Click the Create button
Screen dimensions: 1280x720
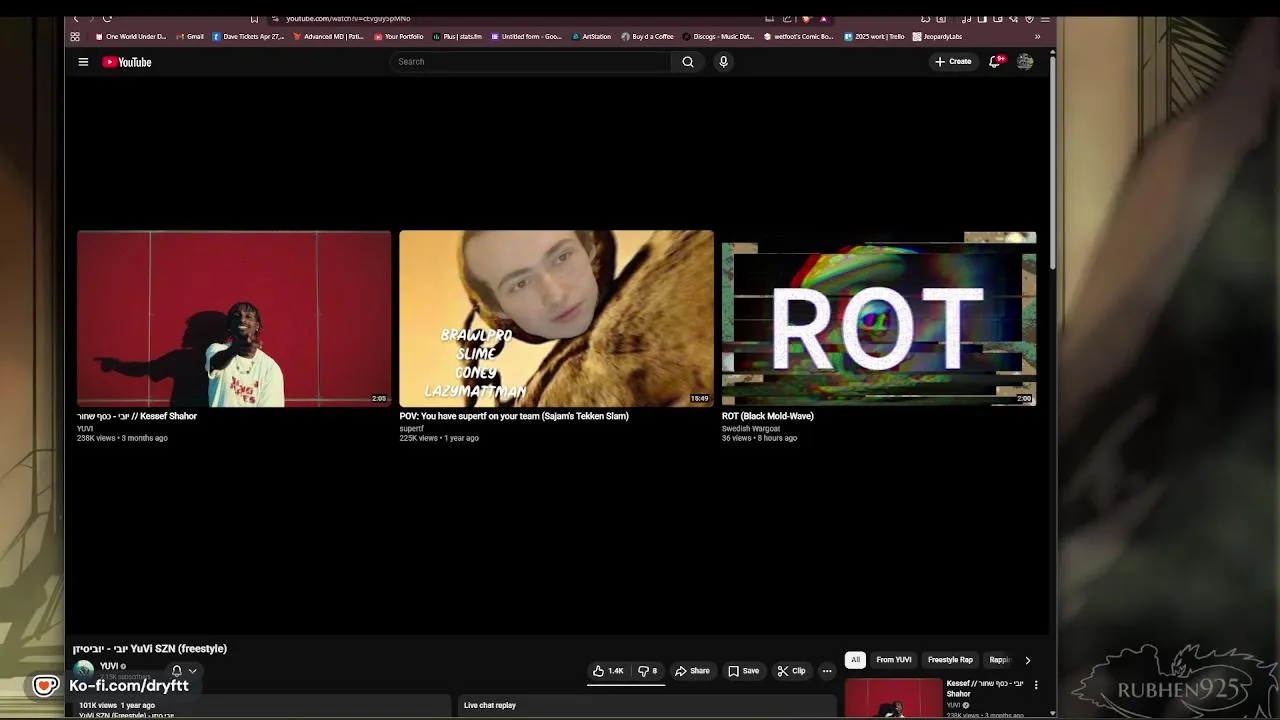(x=952, y=62)
